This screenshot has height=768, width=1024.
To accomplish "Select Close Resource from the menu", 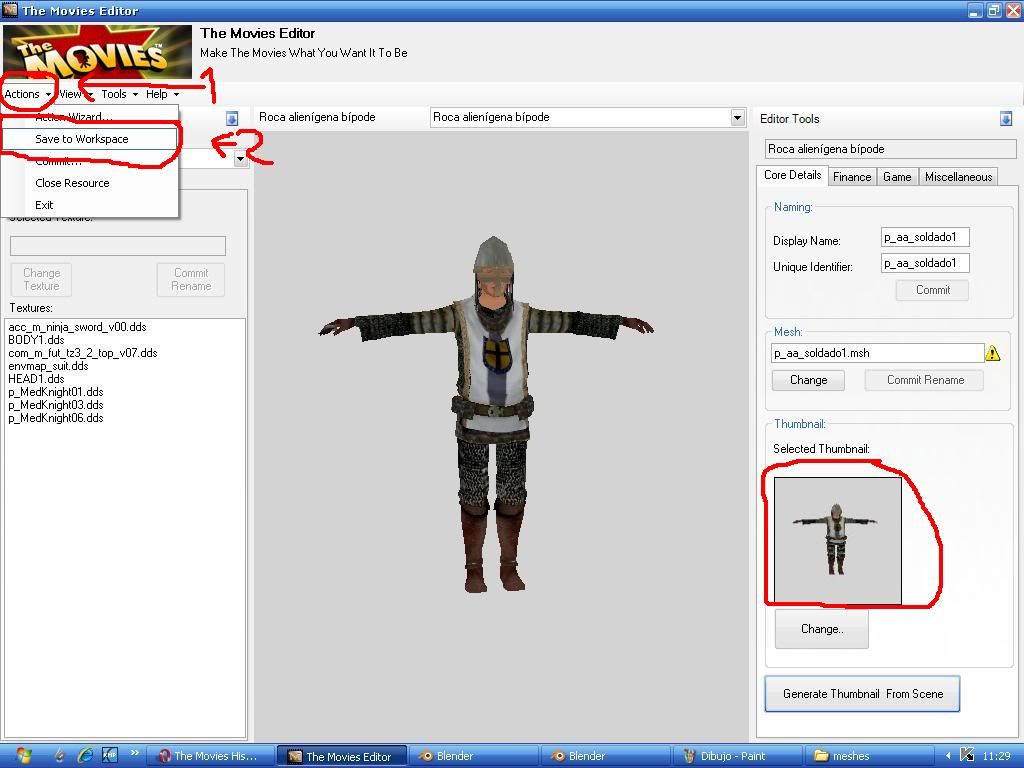I will [x=89, y=183].
